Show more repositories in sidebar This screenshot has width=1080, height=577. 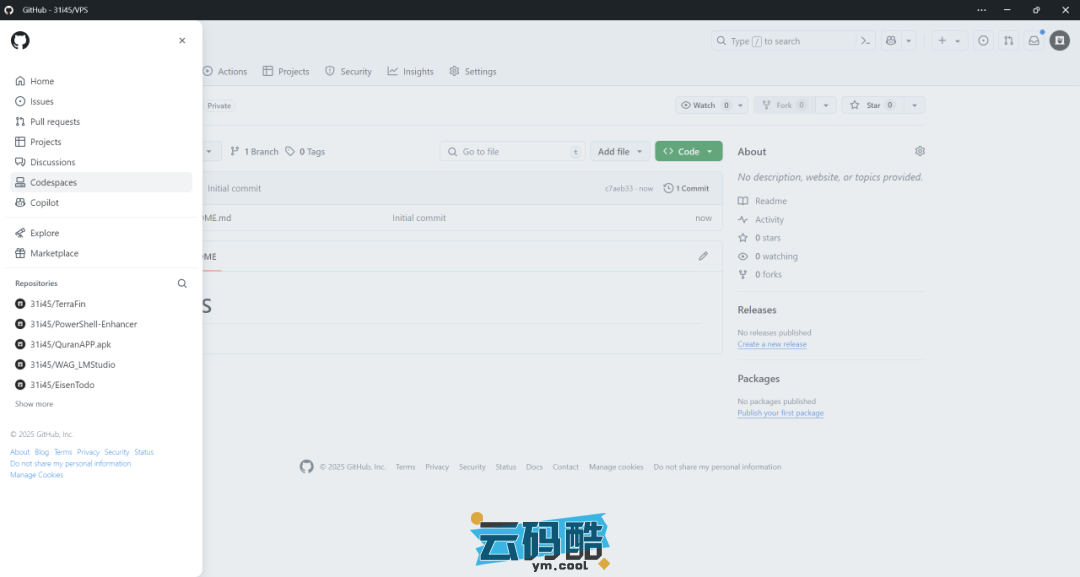pyautogui.click(x=34, y=404)
